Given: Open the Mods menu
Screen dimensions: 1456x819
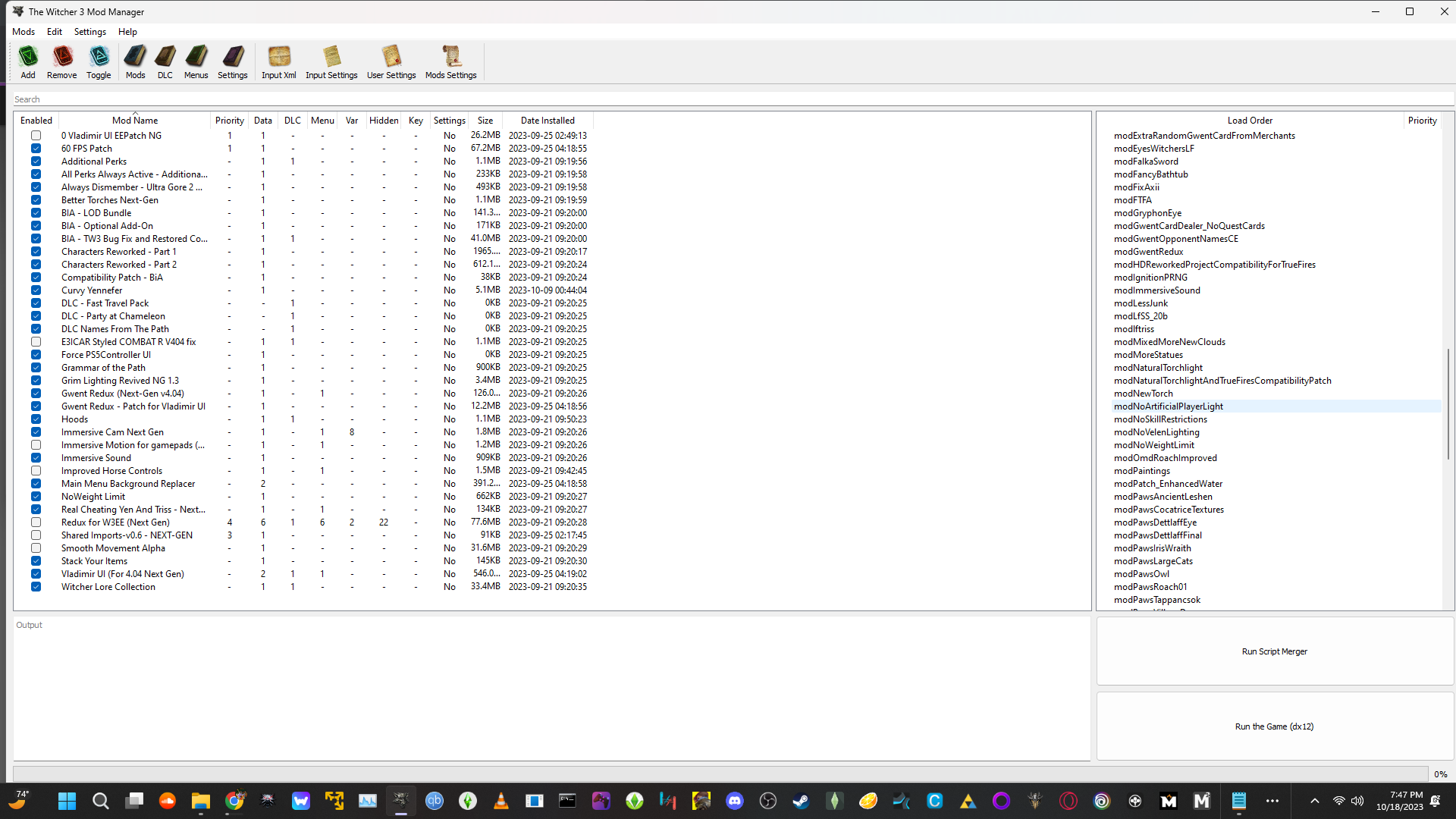Looking at the screenshot, I should [24, 32].
